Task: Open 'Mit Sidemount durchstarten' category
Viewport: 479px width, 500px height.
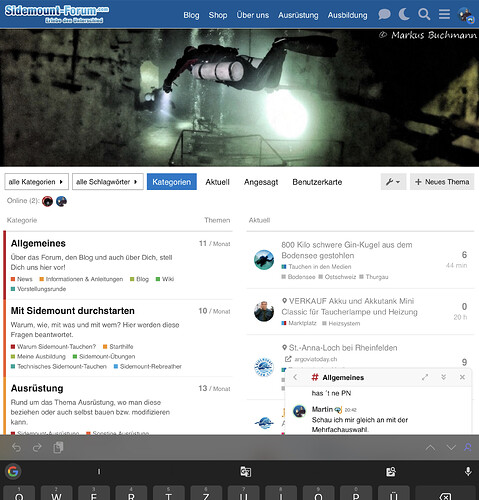Action: coord(73,311)
